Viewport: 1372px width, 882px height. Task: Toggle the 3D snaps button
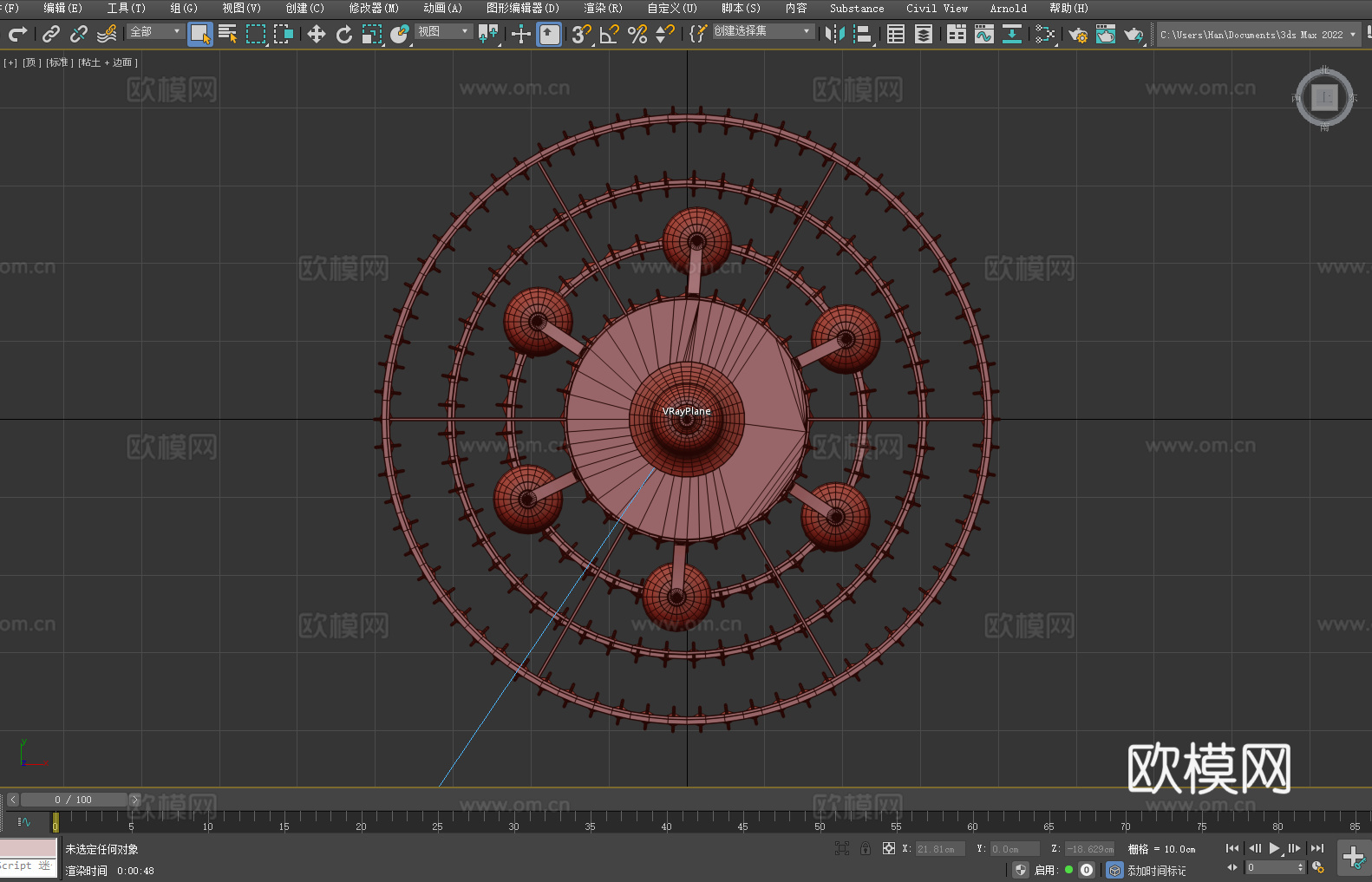[580, 34]
